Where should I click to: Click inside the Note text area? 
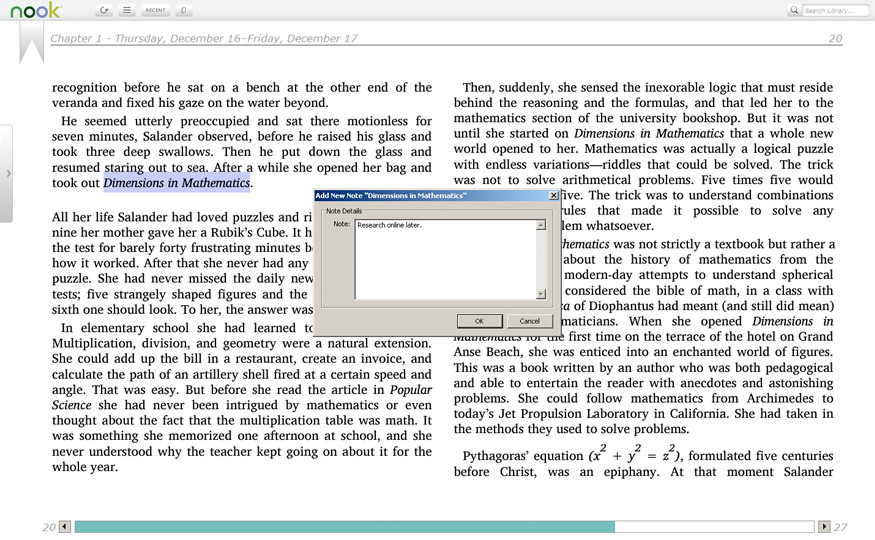(445, 259)
